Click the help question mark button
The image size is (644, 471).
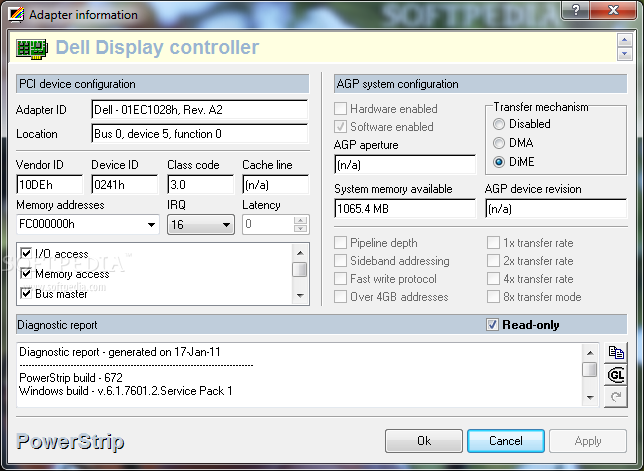[x=576, y=10]
